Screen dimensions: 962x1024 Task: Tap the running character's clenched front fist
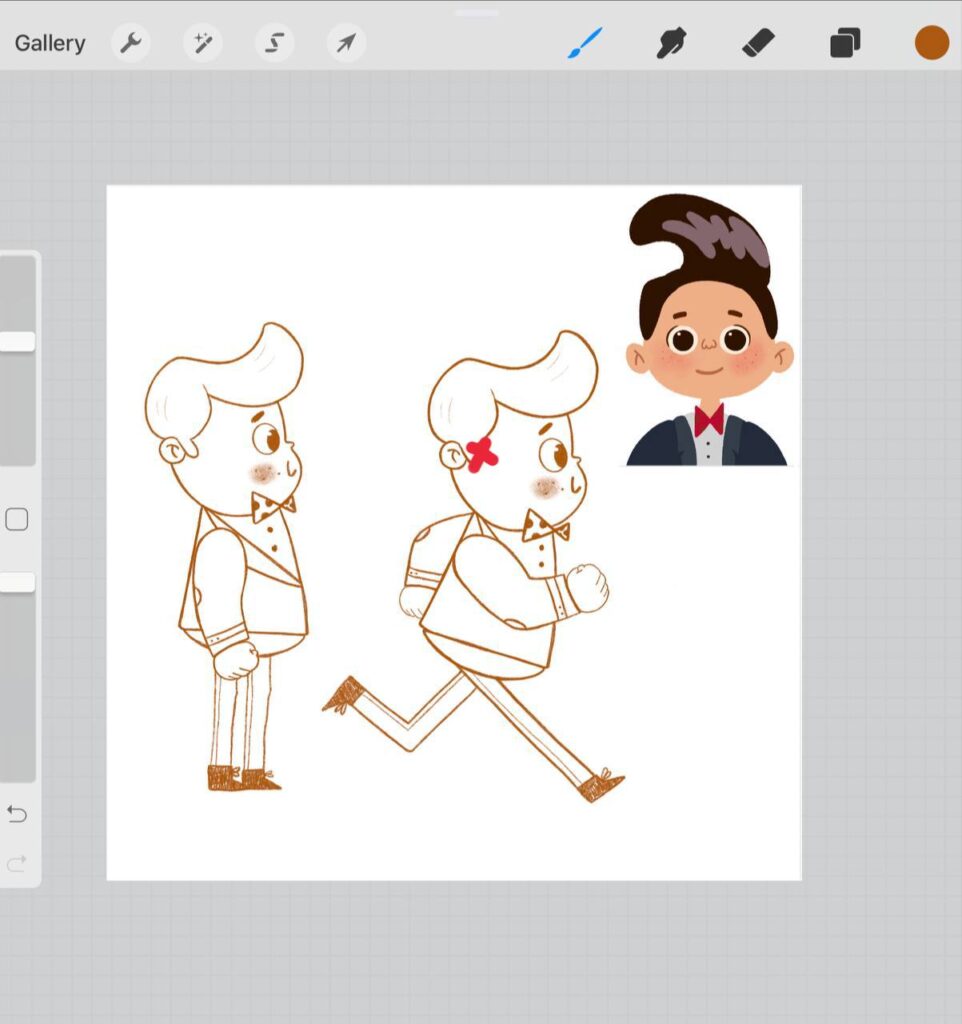pos(588,587)
